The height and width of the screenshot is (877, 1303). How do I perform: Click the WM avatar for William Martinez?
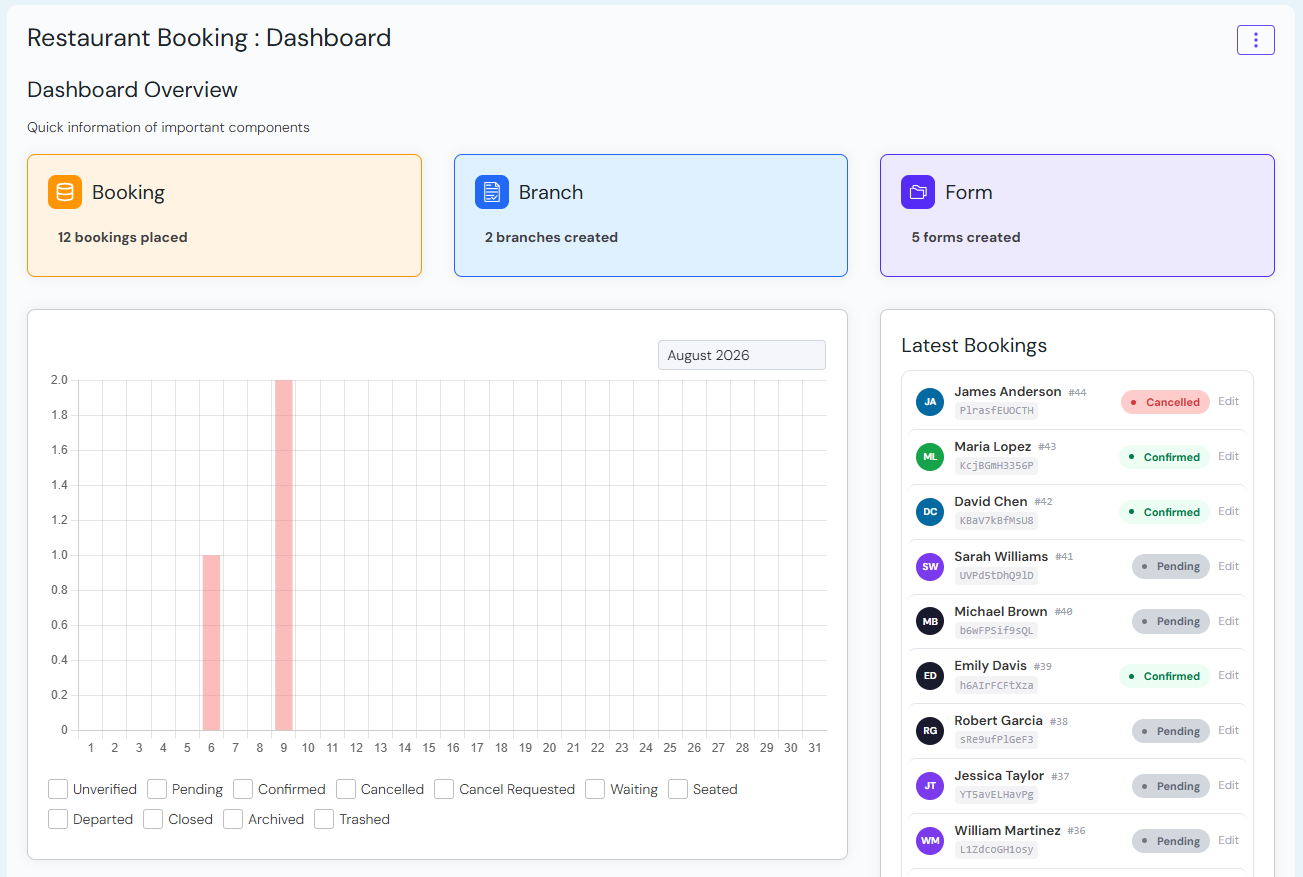coord(930,841)
